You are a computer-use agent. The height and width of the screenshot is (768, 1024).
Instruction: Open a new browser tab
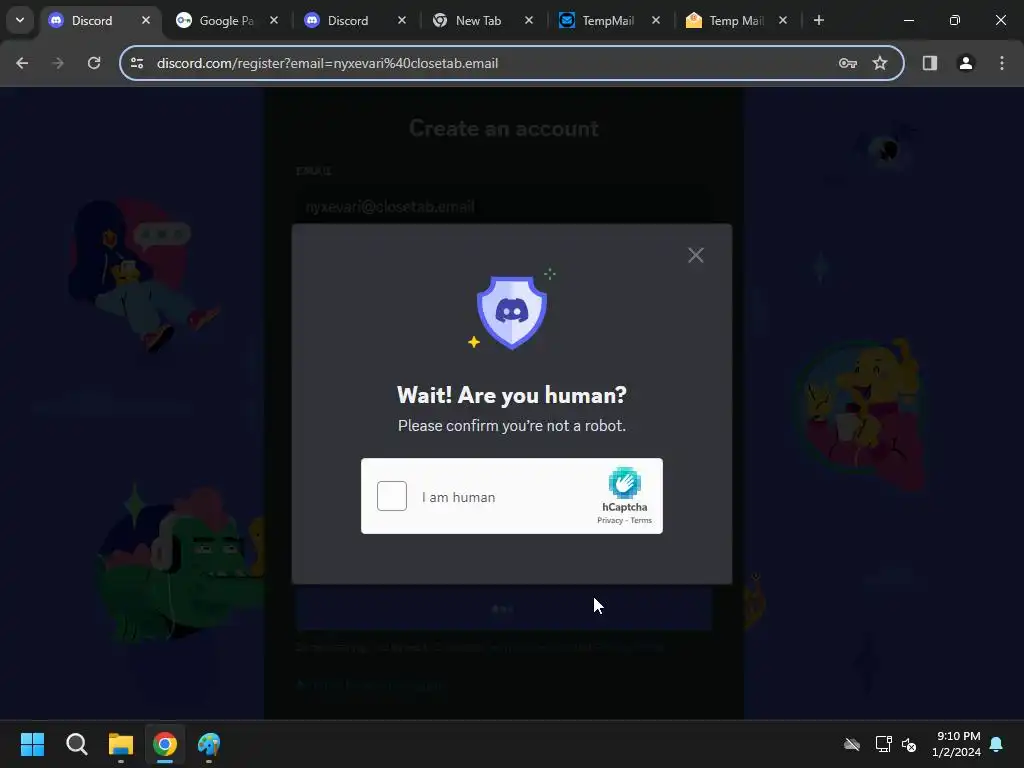(x=819, y=20)
